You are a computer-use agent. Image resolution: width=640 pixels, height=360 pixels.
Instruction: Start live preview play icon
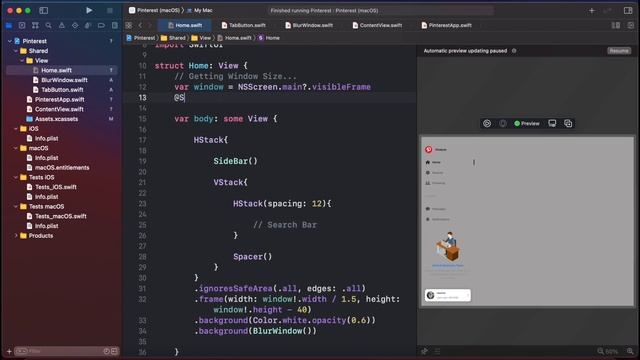pos(487,123)
